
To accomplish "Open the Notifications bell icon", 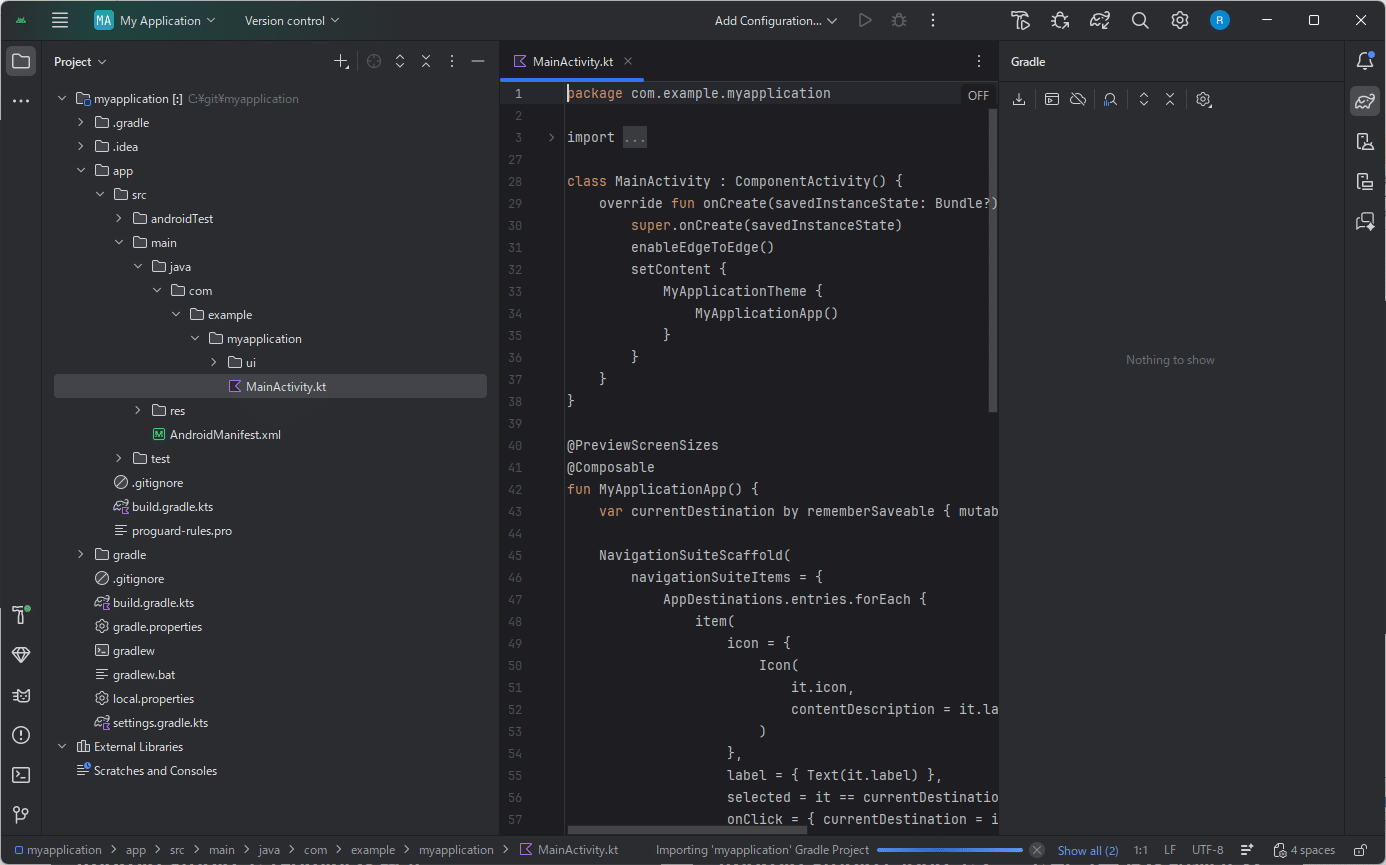I will click(x=1365, y=61).
